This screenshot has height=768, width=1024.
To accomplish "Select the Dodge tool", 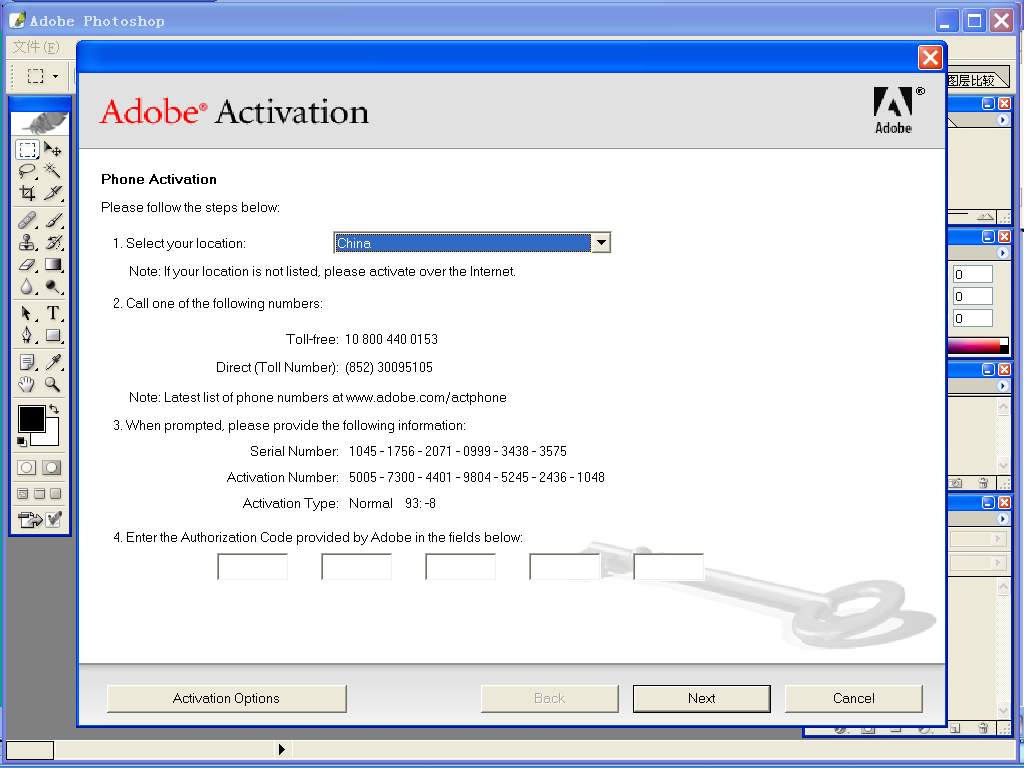I will 53,286.
